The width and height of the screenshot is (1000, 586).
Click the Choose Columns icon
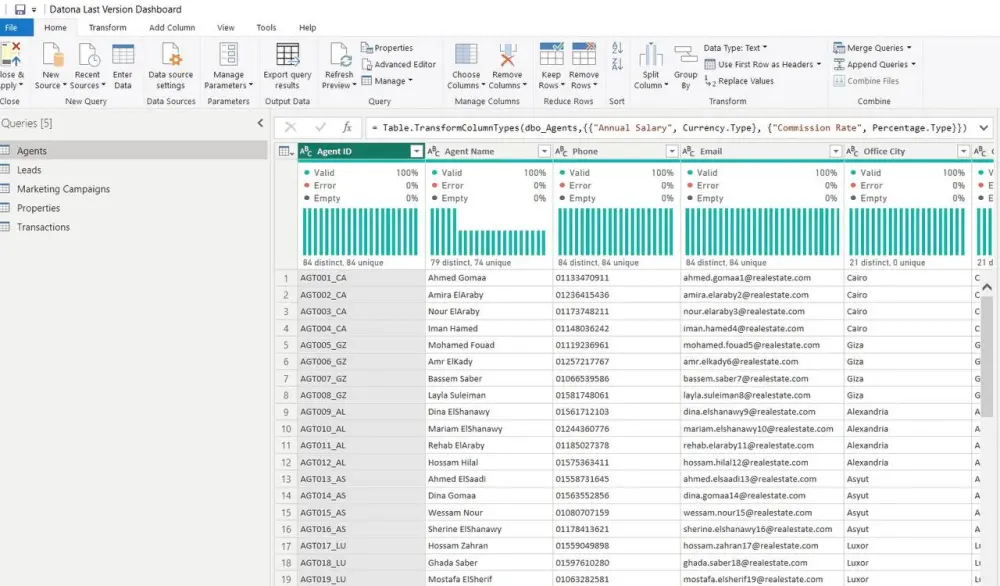pos(466,56)
